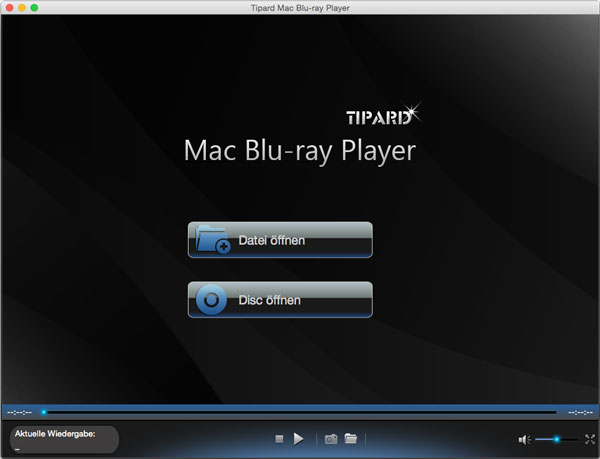The image size is (600, 459).
Task: Close the window with the red button
Action: pos(10,8)
